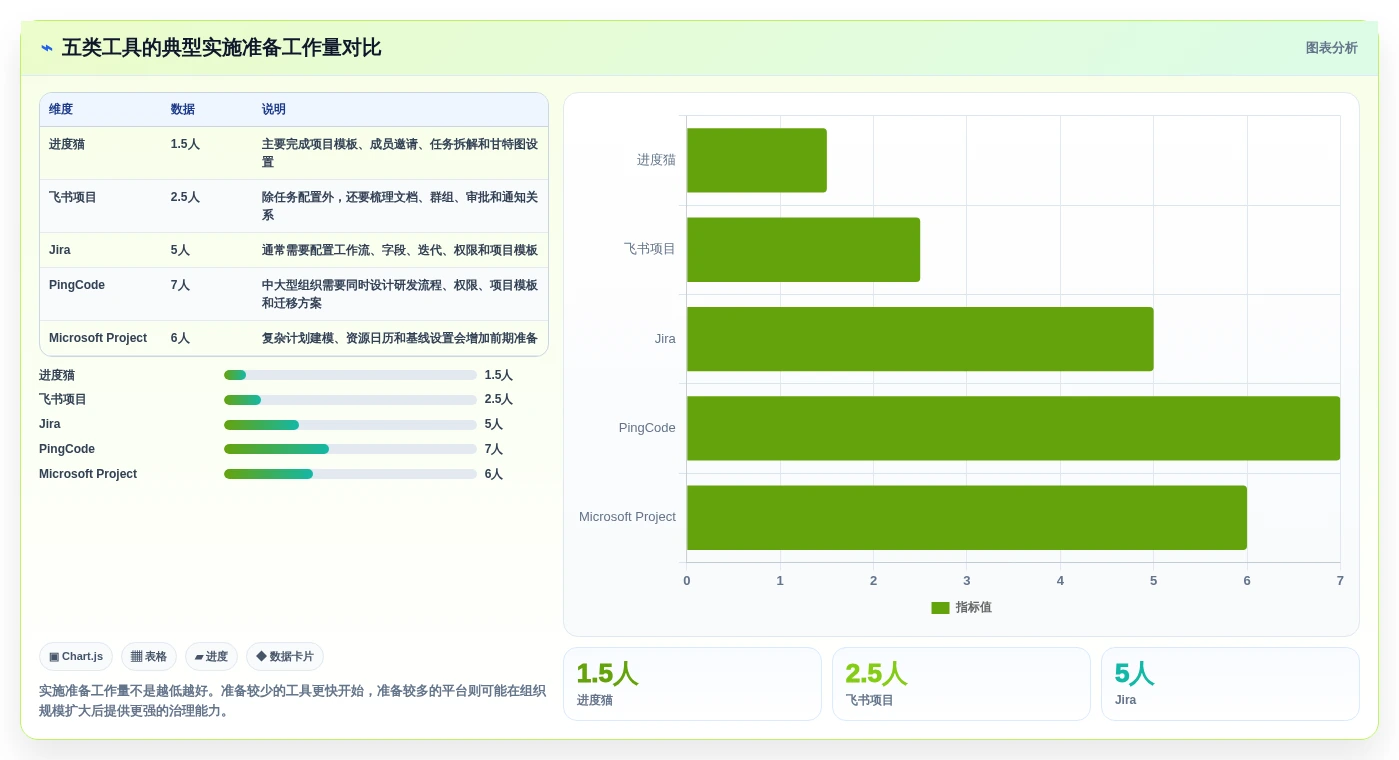Click the 说明 column header
This screenshot has height=760, width=1399.
pos(274,109)
